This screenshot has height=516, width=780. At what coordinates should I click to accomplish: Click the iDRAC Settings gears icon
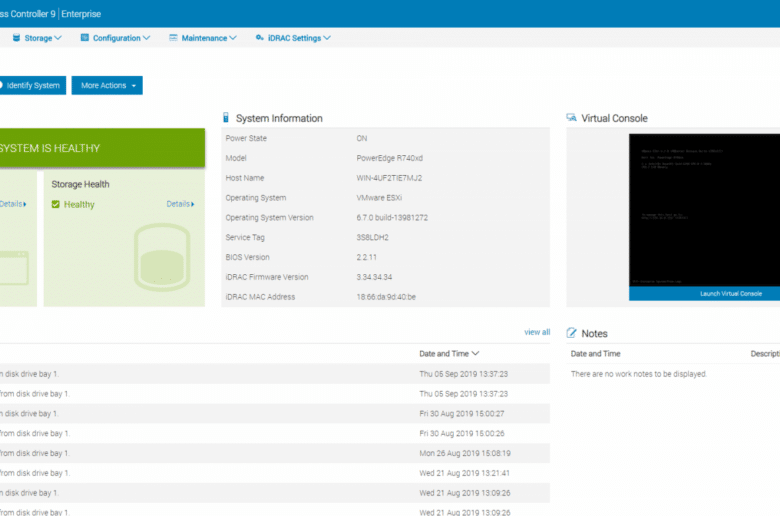pos(260,38)
